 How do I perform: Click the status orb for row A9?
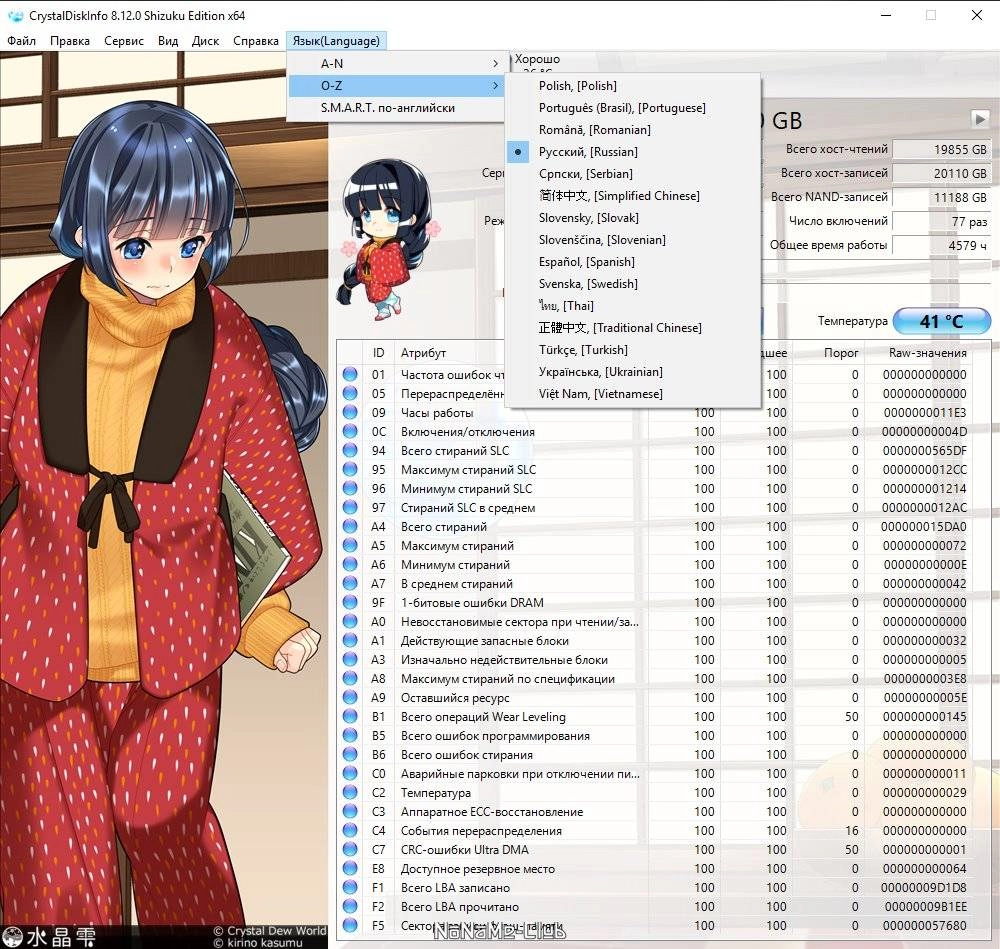pyautogui.click(x=350, y=697)
